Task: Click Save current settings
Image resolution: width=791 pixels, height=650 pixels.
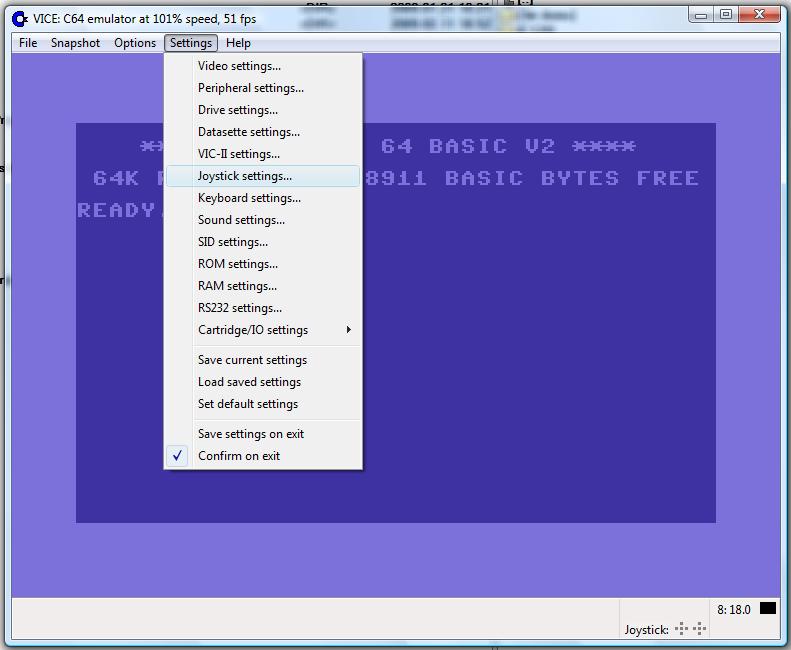Action: coord(263,360)
